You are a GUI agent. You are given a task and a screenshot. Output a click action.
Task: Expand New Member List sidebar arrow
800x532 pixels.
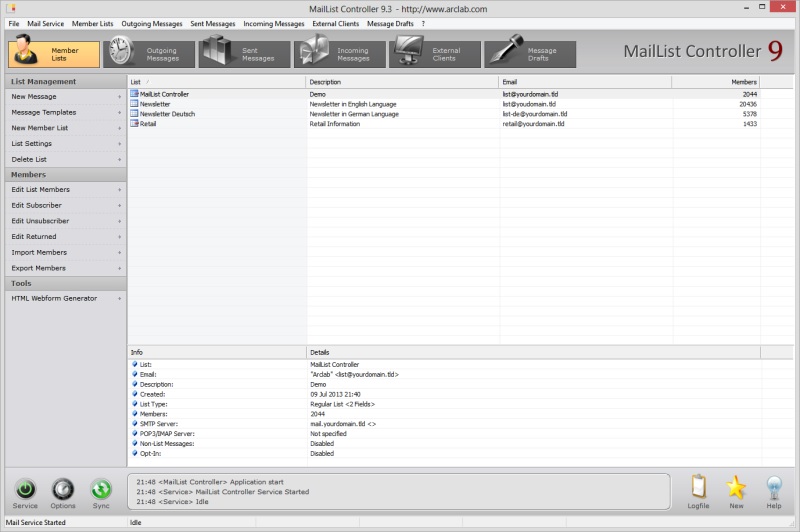pos(120,129)
